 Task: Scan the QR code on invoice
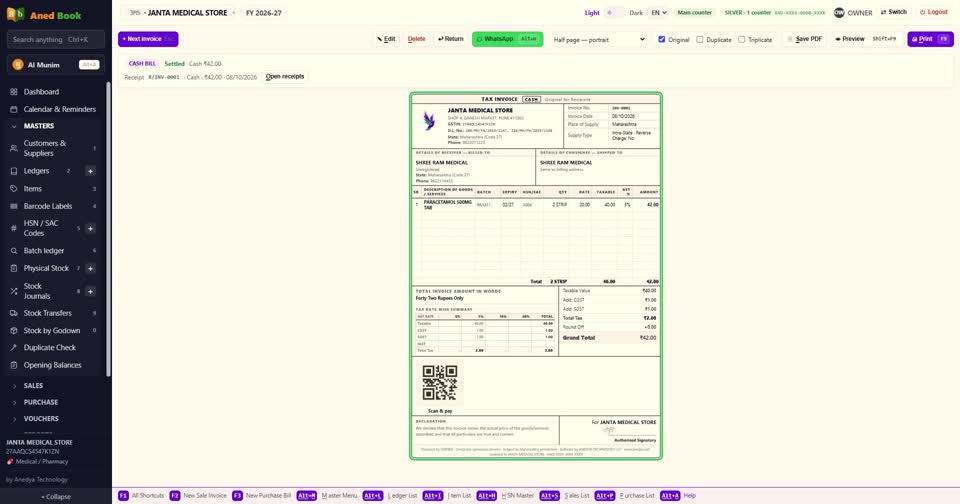coord(440,383)
